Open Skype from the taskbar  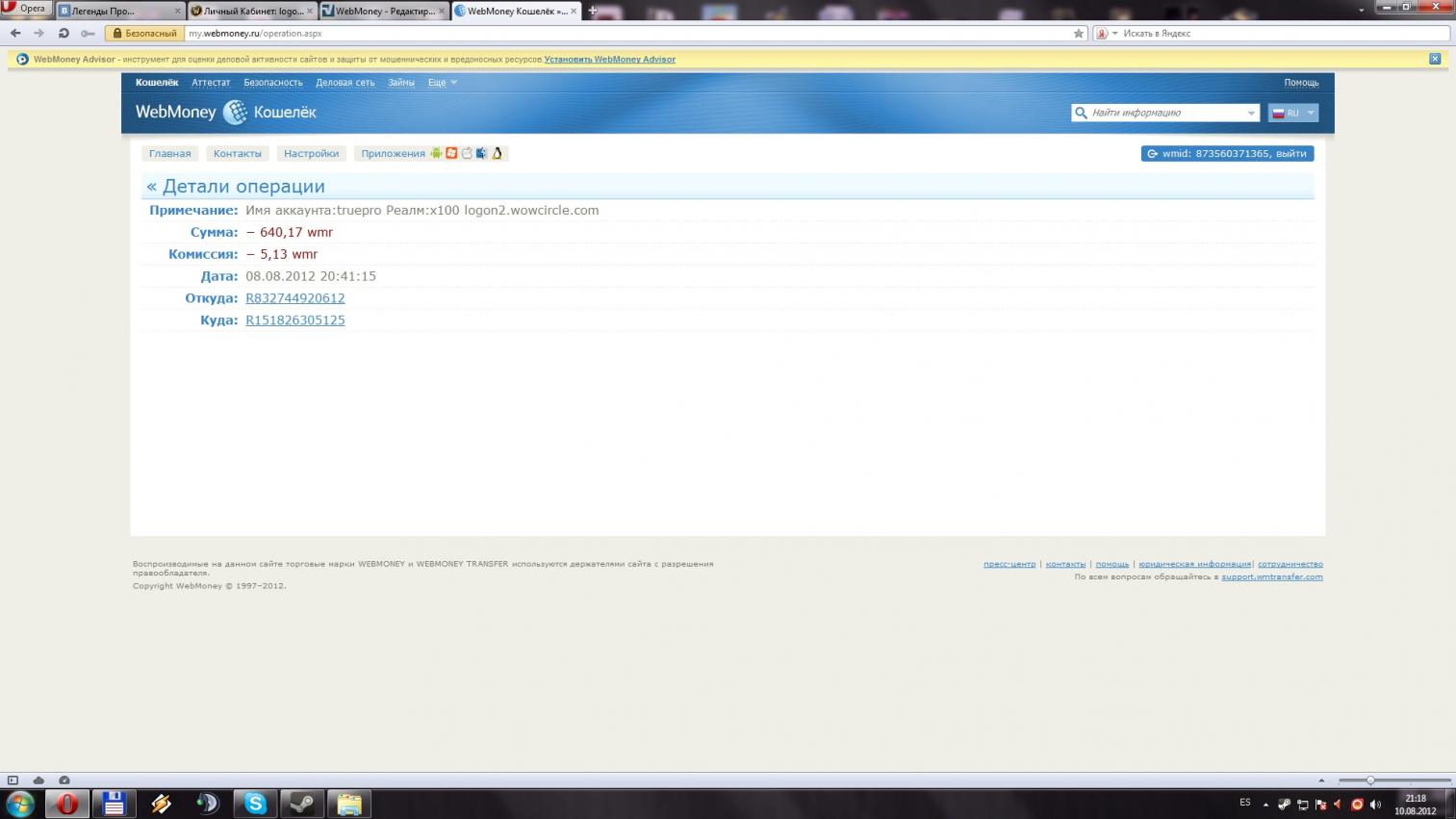[x=255, y=803]
